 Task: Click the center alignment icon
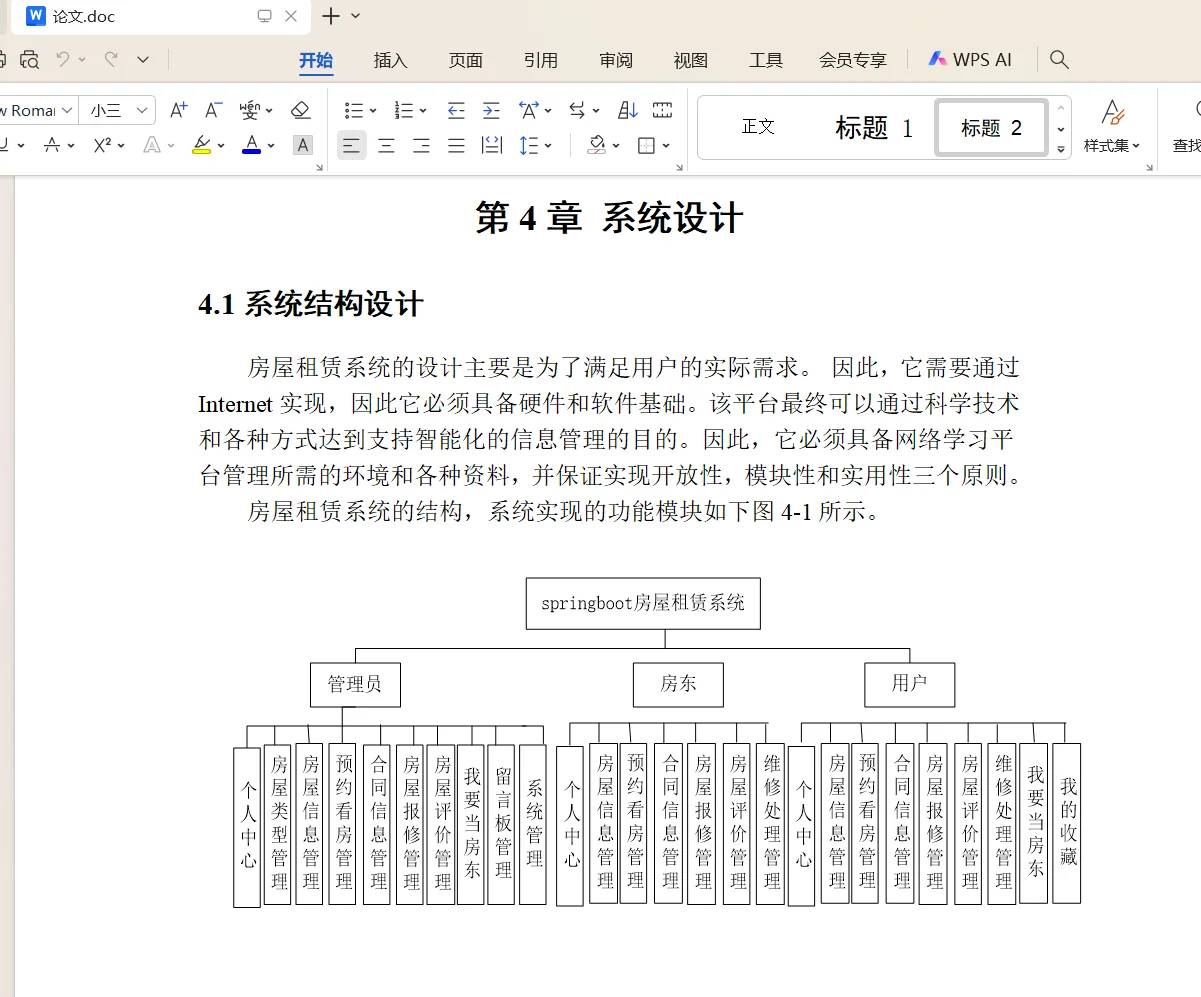click(386, 147)
